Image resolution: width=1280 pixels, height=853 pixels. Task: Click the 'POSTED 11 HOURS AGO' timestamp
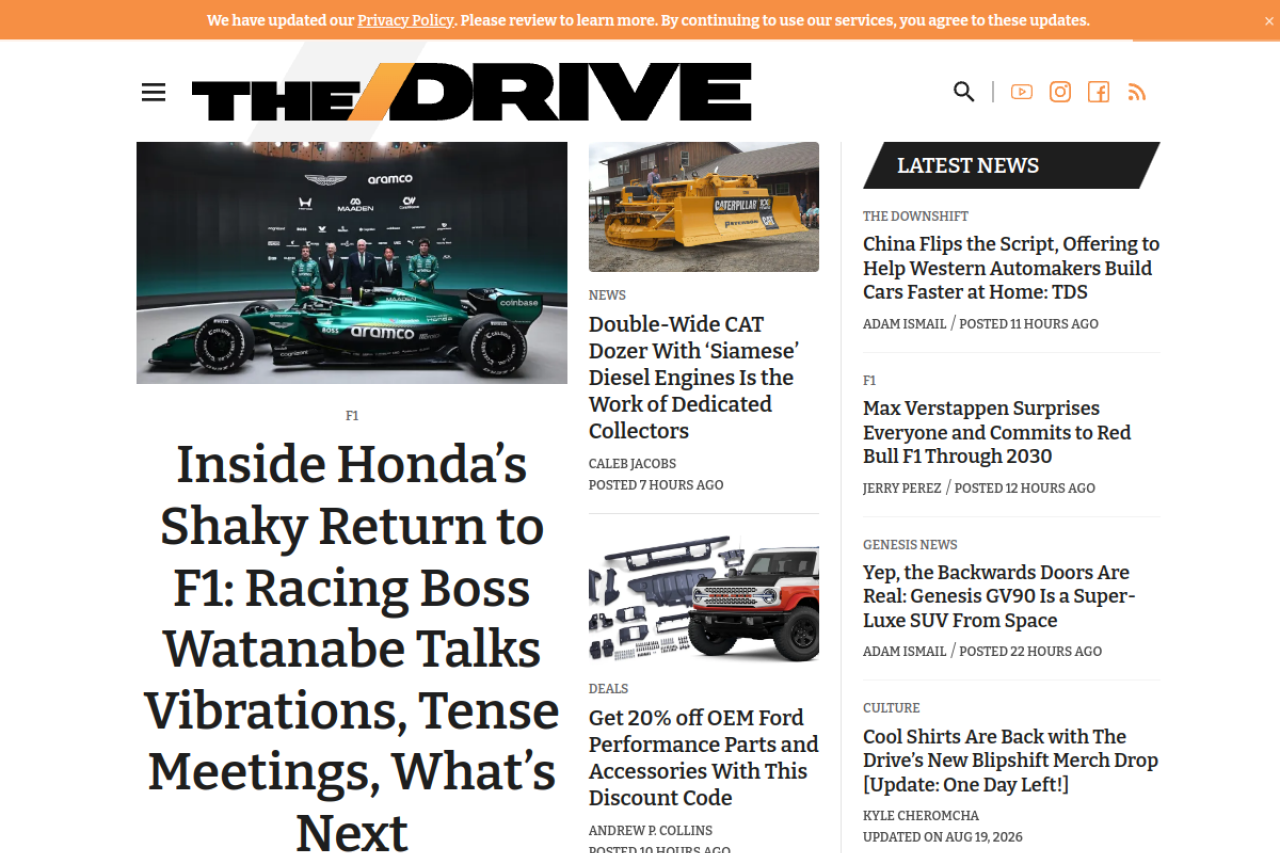point(1028,324)
